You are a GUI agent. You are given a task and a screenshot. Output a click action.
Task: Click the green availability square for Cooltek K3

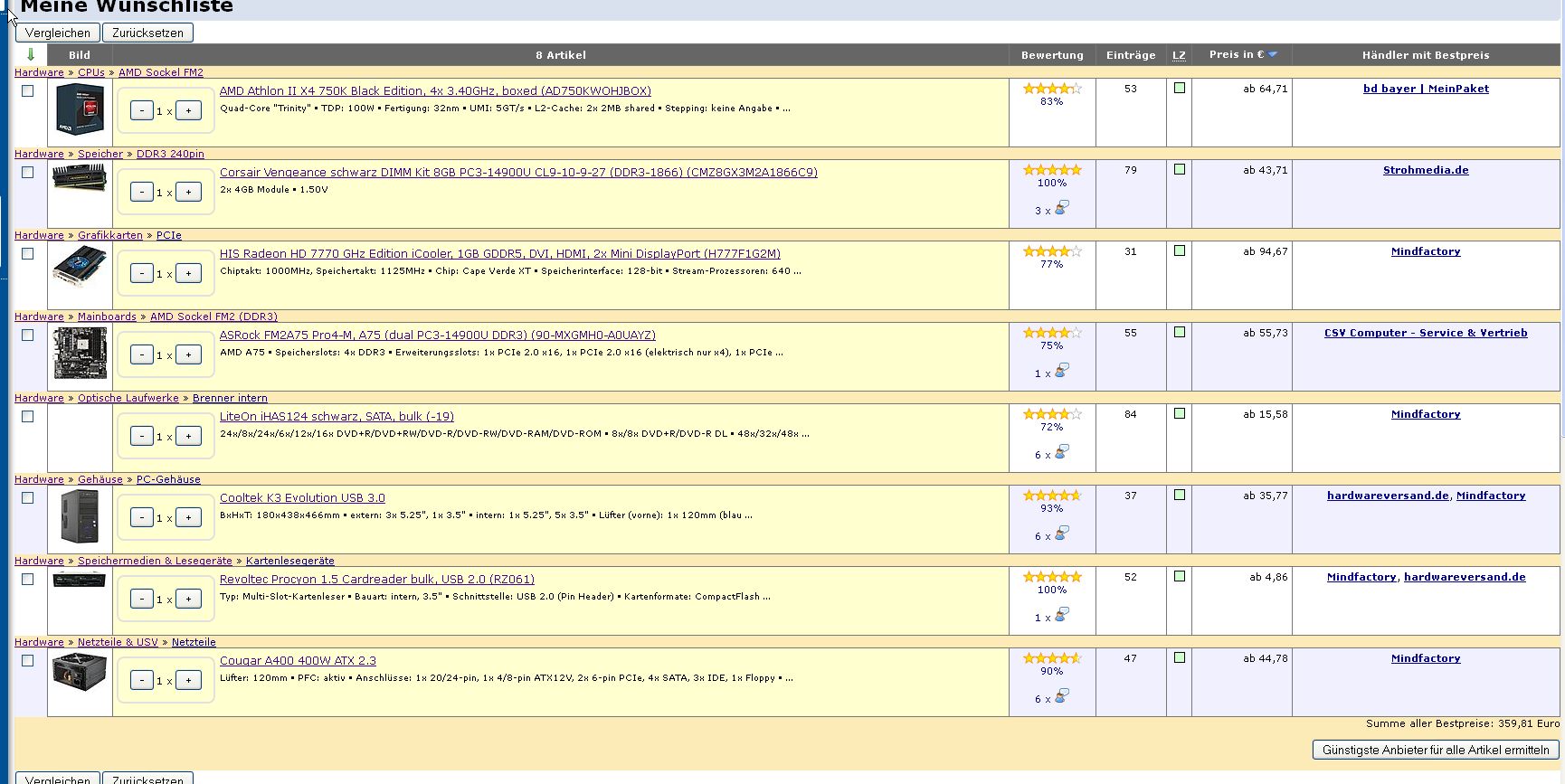[x=1179, y=495]
